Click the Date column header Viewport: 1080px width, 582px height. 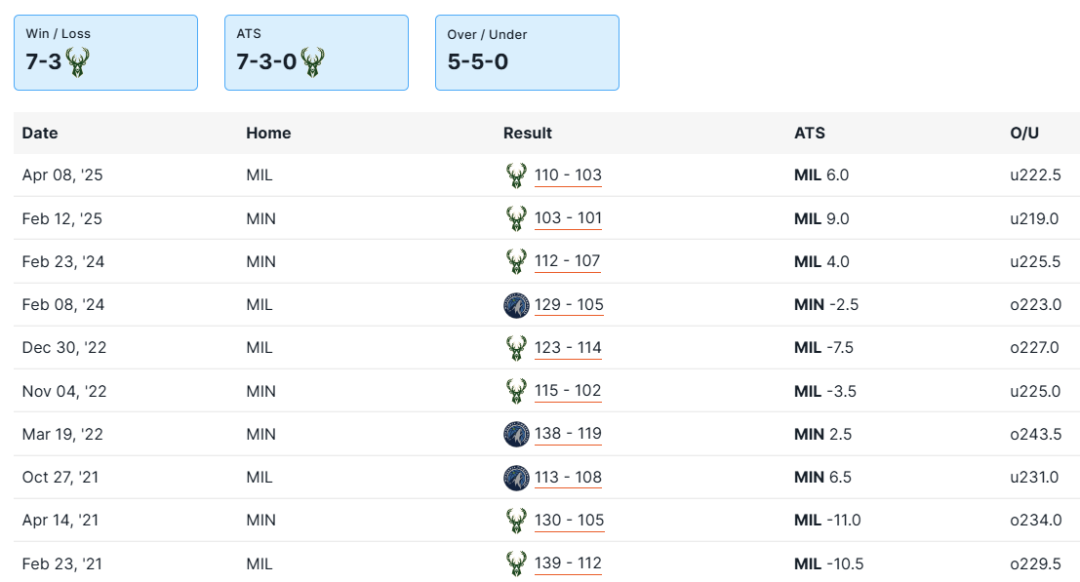(40, 133)
